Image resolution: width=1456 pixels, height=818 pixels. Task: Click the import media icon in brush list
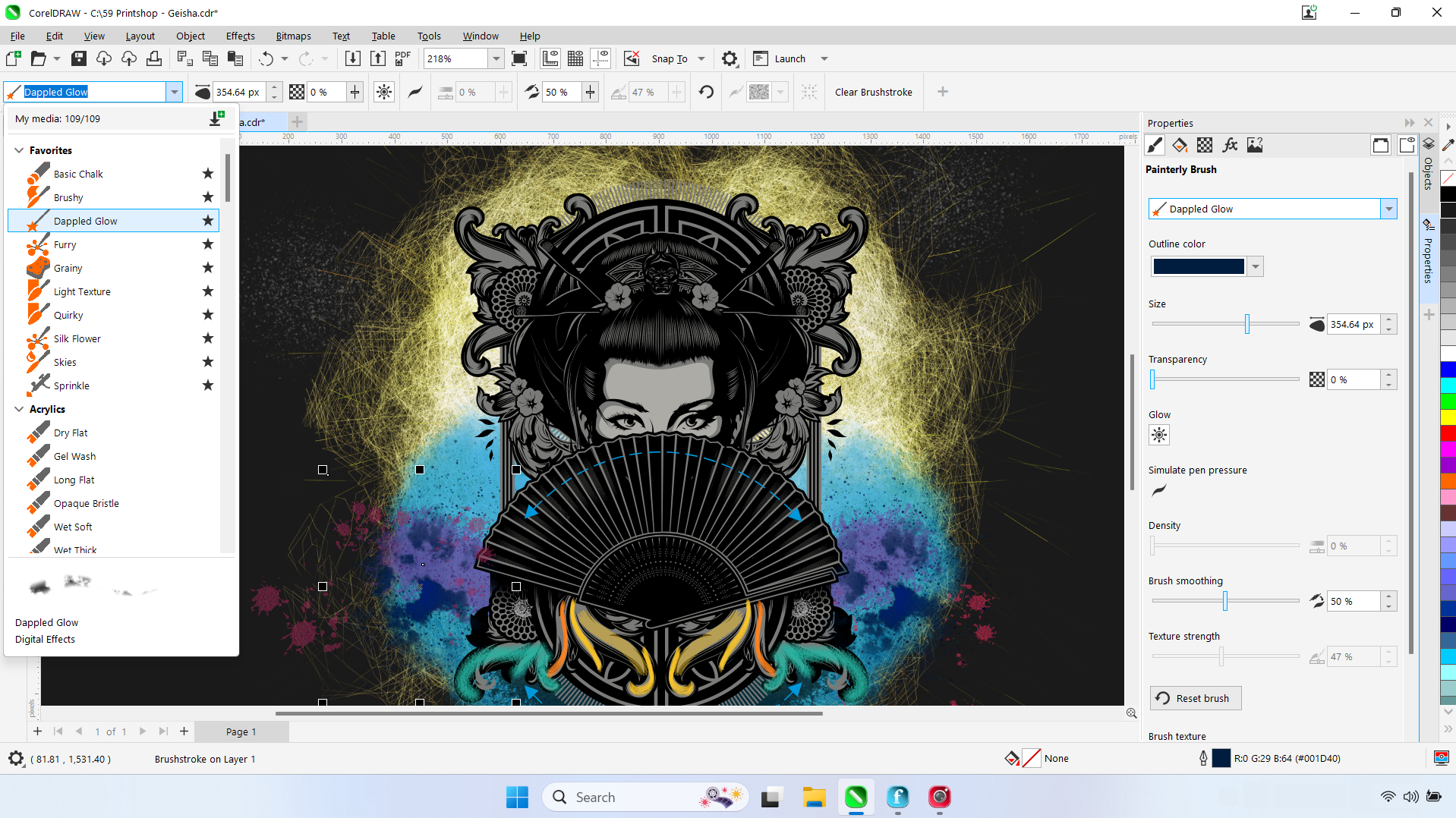point(216,118)
